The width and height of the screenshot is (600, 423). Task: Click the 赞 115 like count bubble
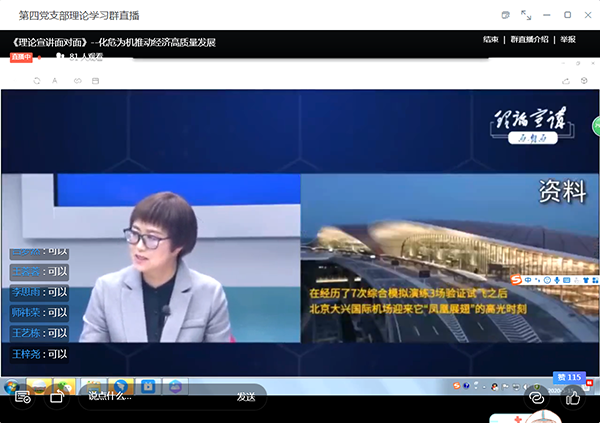click(569, 377)
